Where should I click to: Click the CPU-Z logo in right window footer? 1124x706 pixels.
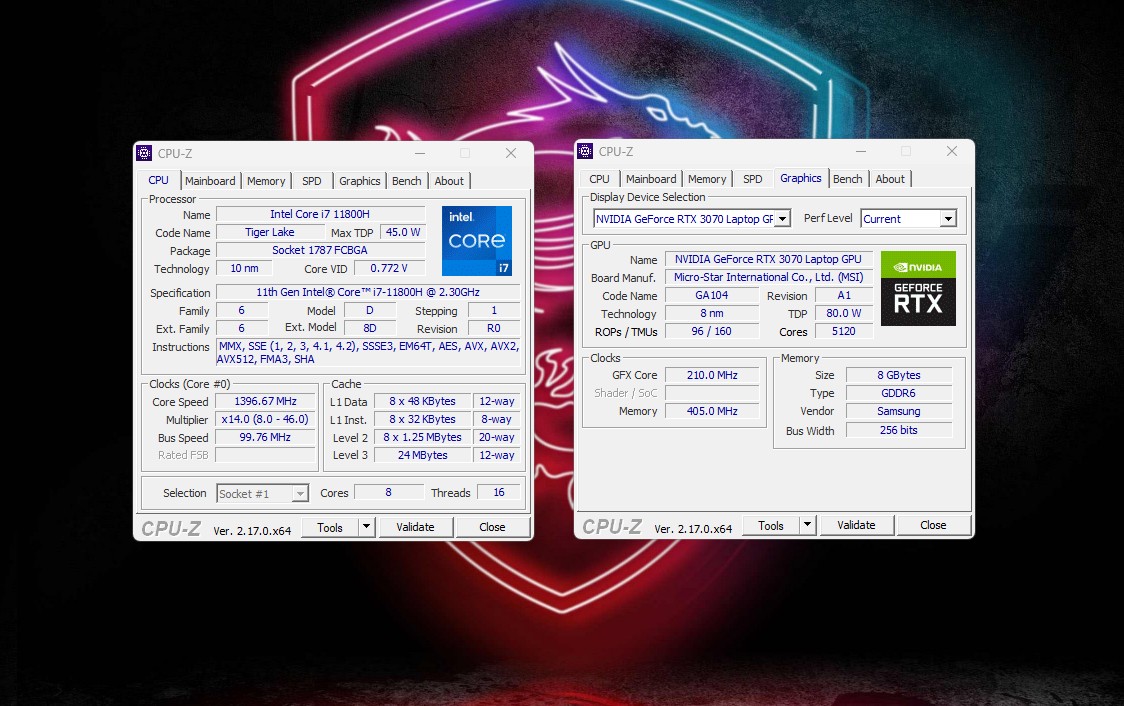coord(612,525)
